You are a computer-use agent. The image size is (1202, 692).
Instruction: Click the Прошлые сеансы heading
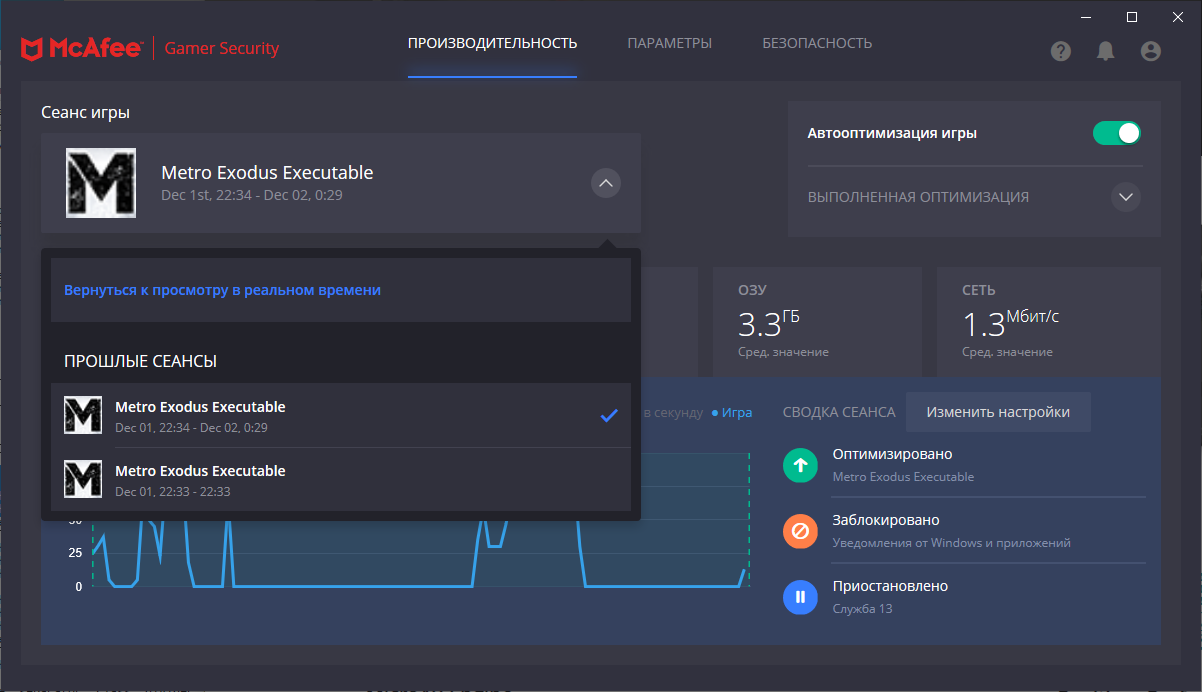[140, 361]
